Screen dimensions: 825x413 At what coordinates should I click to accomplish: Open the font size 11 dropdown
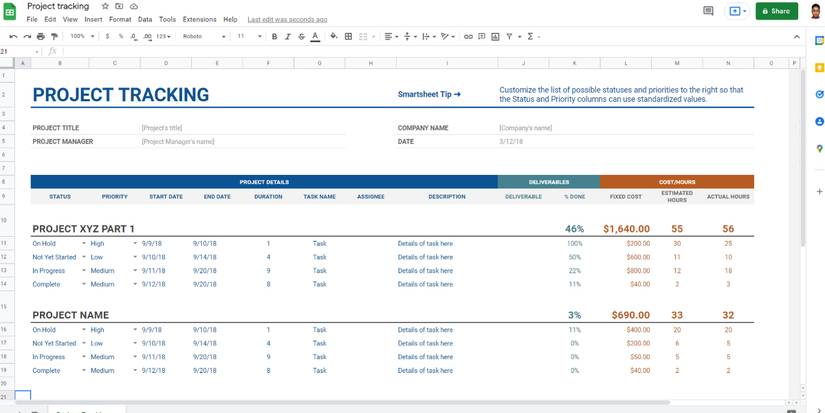click(249, 37)
